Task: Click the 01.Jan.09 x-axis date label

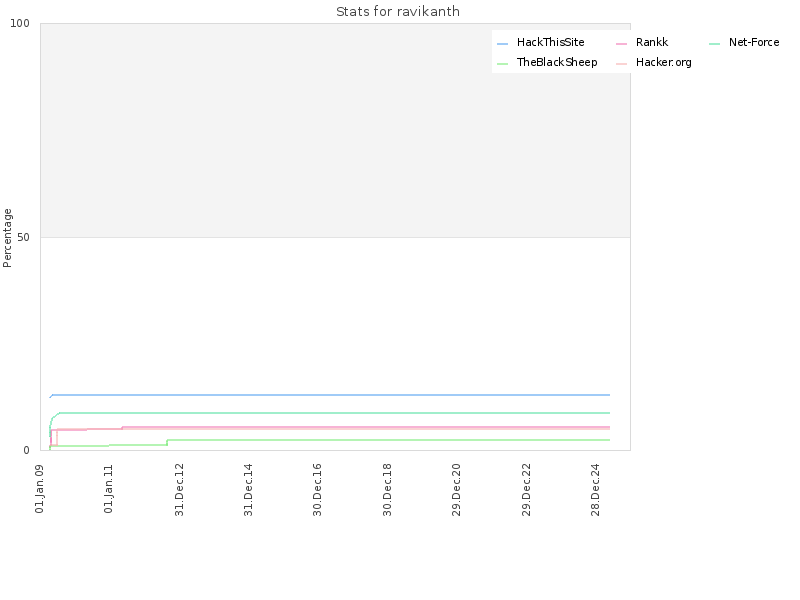Action: point(40,489)
